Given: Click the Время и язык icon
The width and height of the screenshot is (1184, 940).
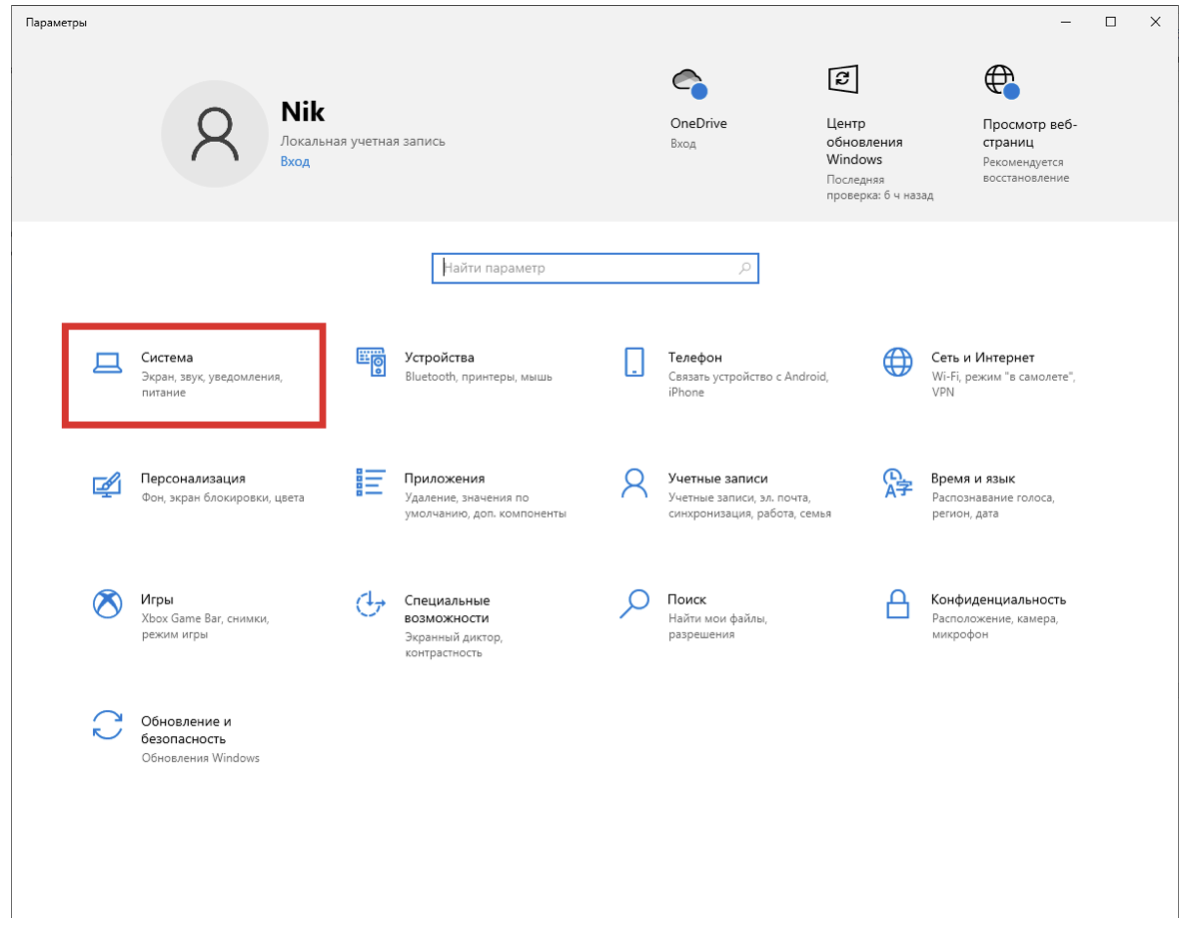Looking at the screenshot, I should 898,483.
